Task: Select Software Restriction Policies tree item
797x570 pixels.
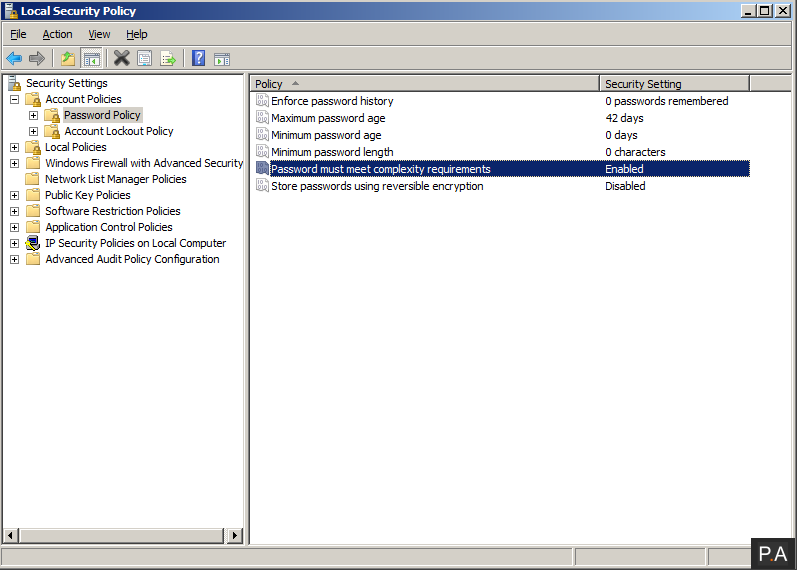Action: (113, 211)
